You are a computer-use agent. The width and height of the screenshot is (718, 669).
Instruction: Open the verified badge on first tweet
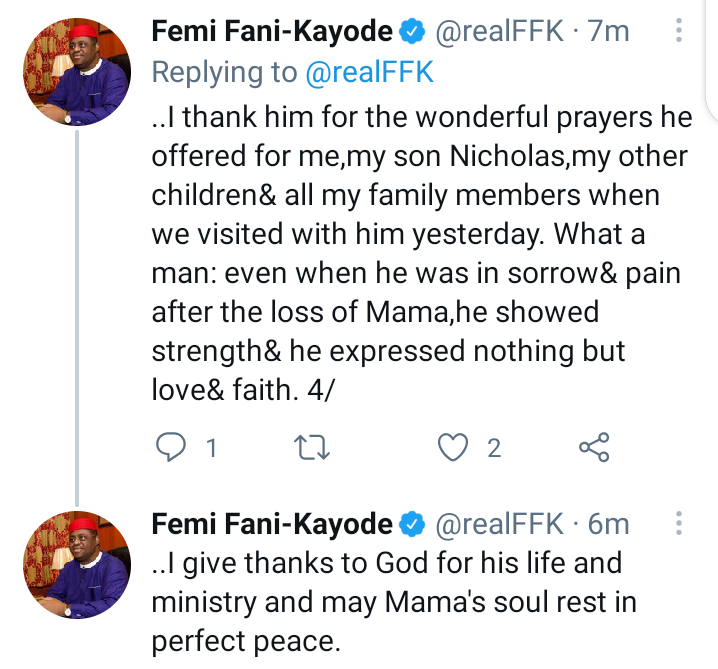(412, 31)
